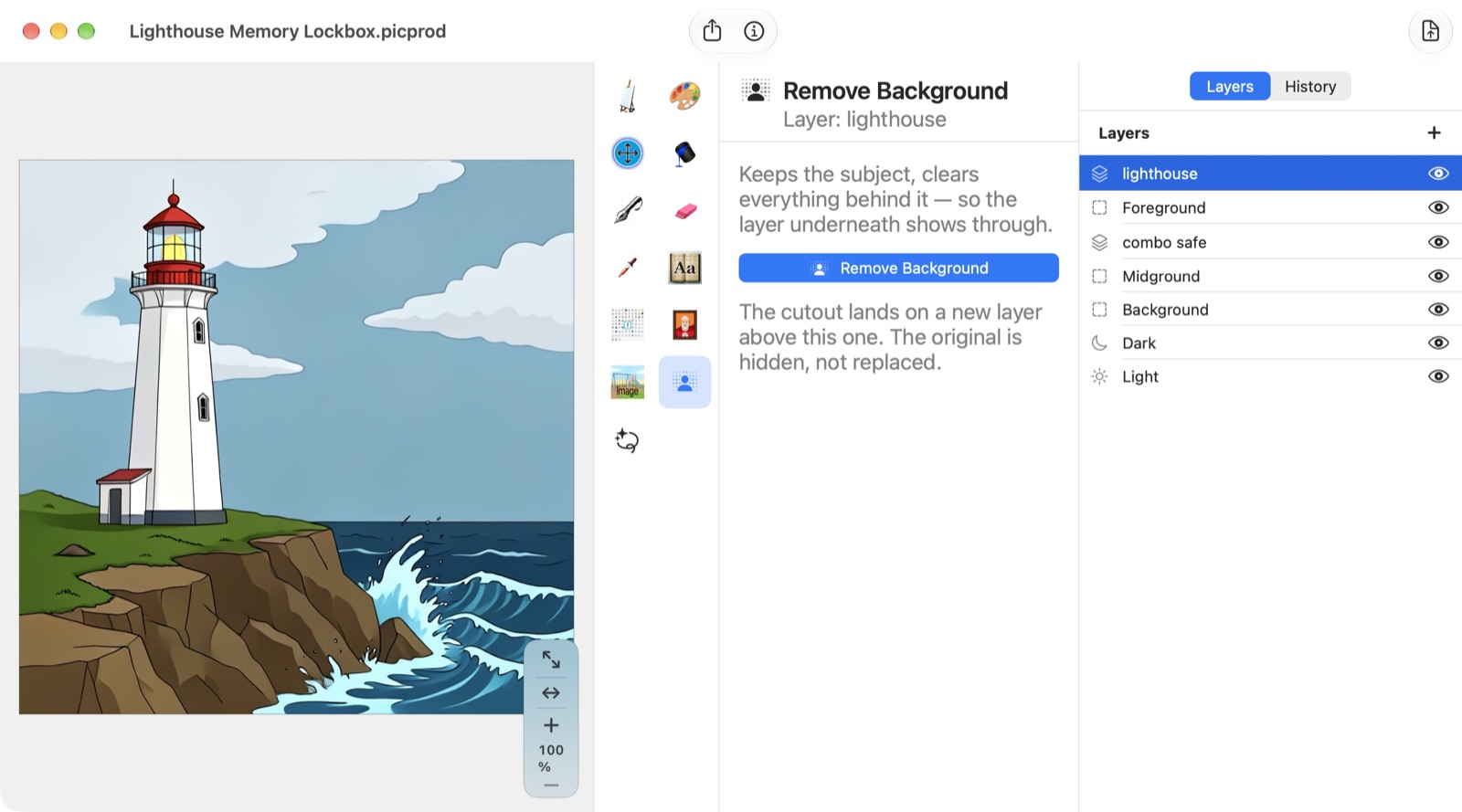Click the Dark layer's moon icon
The image size is (1462, 812).
1099,343
